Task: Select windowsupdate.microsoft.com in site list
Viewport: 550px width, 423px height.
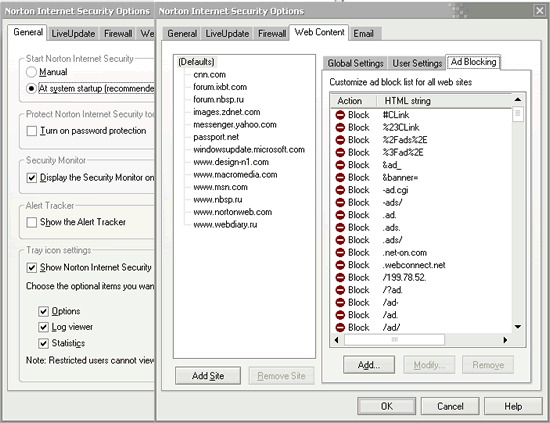Action: 249,149
